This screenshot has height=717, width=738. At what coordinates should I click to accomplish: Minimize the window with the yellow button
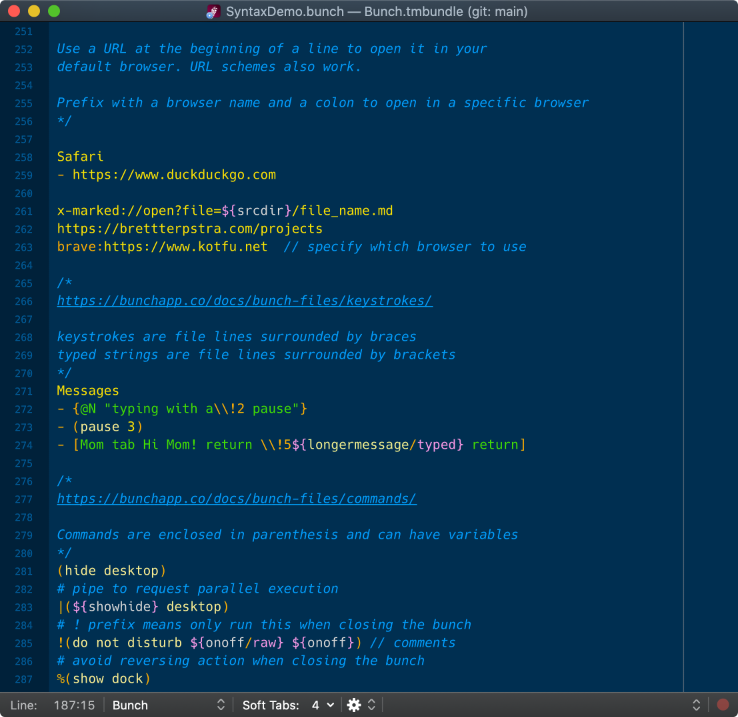coord(34,12)
